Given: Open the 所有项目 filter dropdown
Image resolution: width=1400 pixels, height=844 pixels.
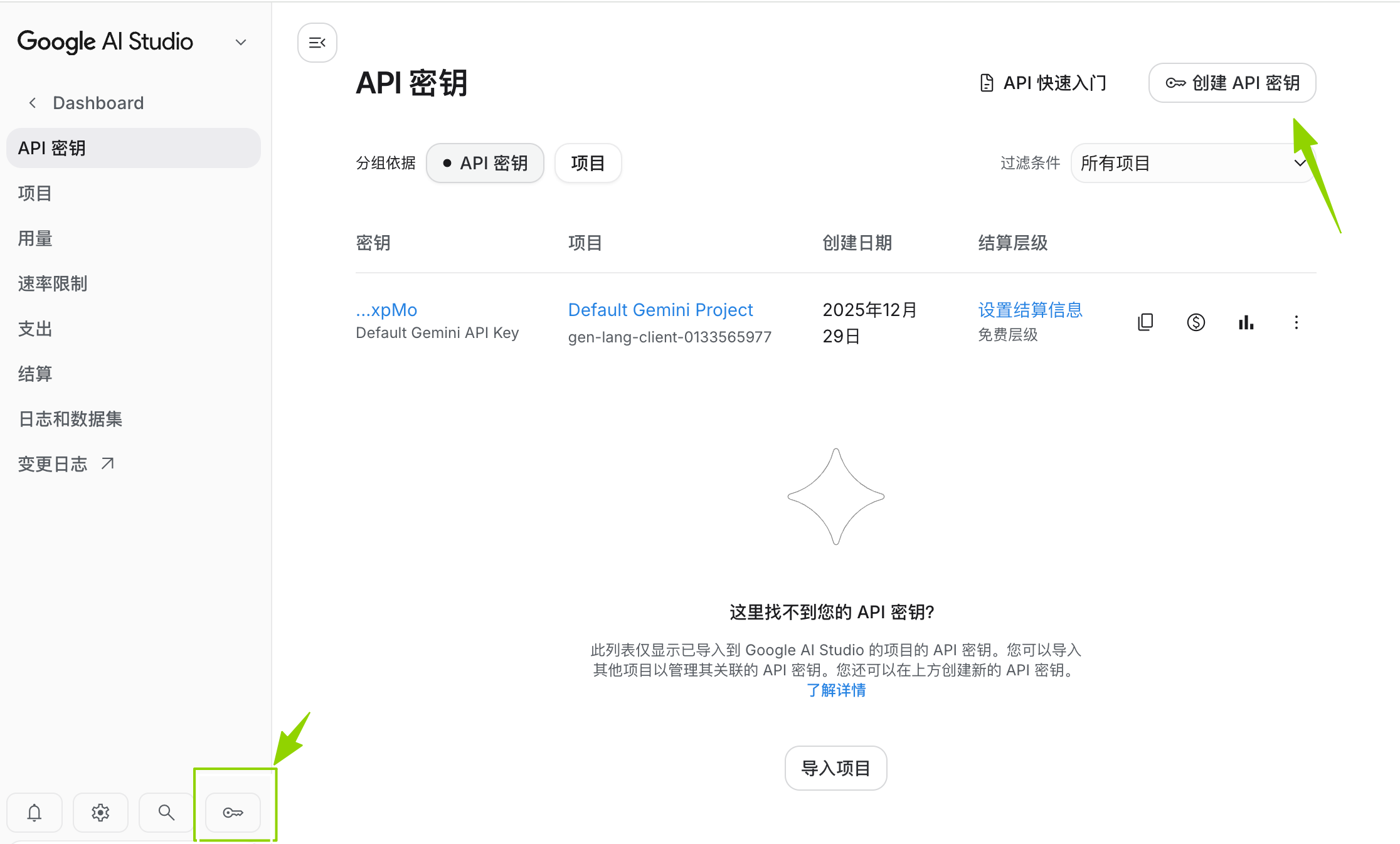Looking at the screenshot, I should coord(1193,163).
